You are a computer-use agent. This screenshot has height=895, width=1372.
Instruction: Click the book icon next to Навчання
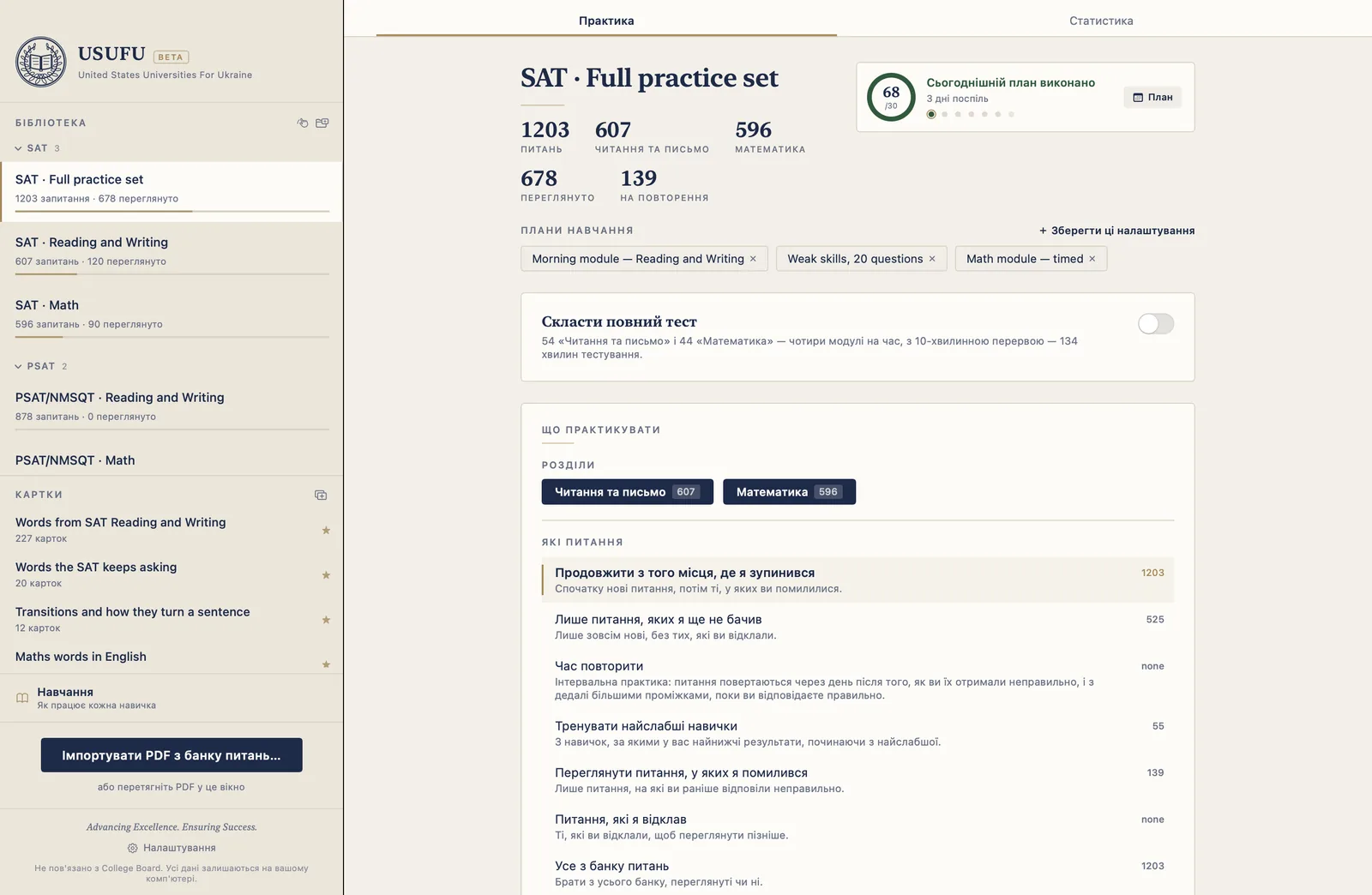[22, 698]
